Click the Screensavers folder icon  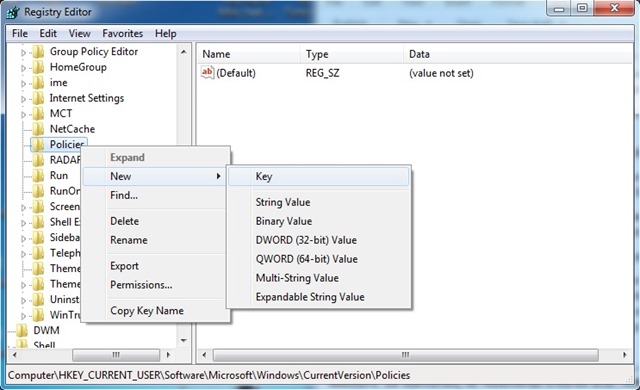coord(38,206)
